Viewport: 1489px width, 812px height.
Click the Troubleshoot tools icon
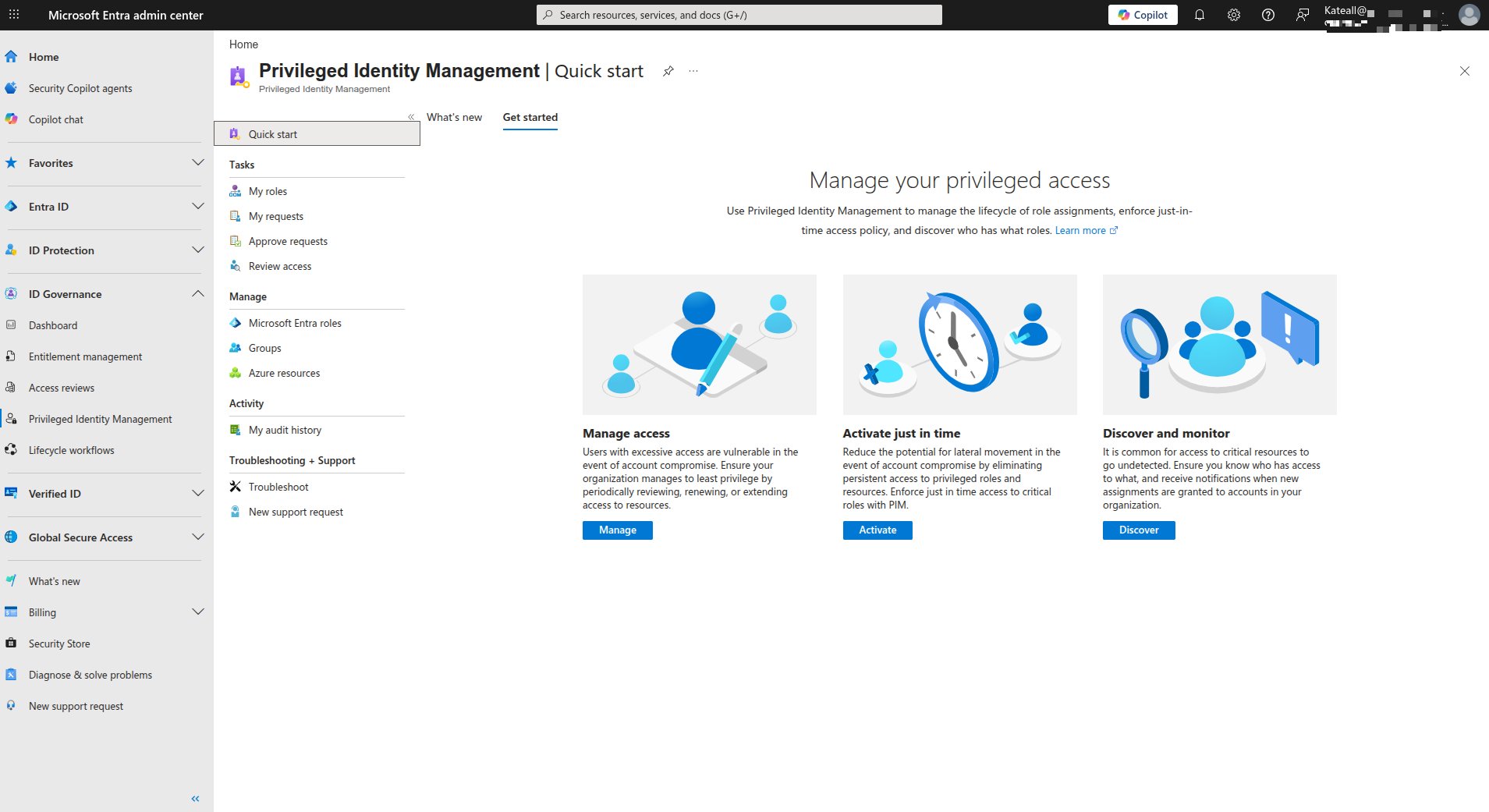pyautogui.click(x=235, y=487)
